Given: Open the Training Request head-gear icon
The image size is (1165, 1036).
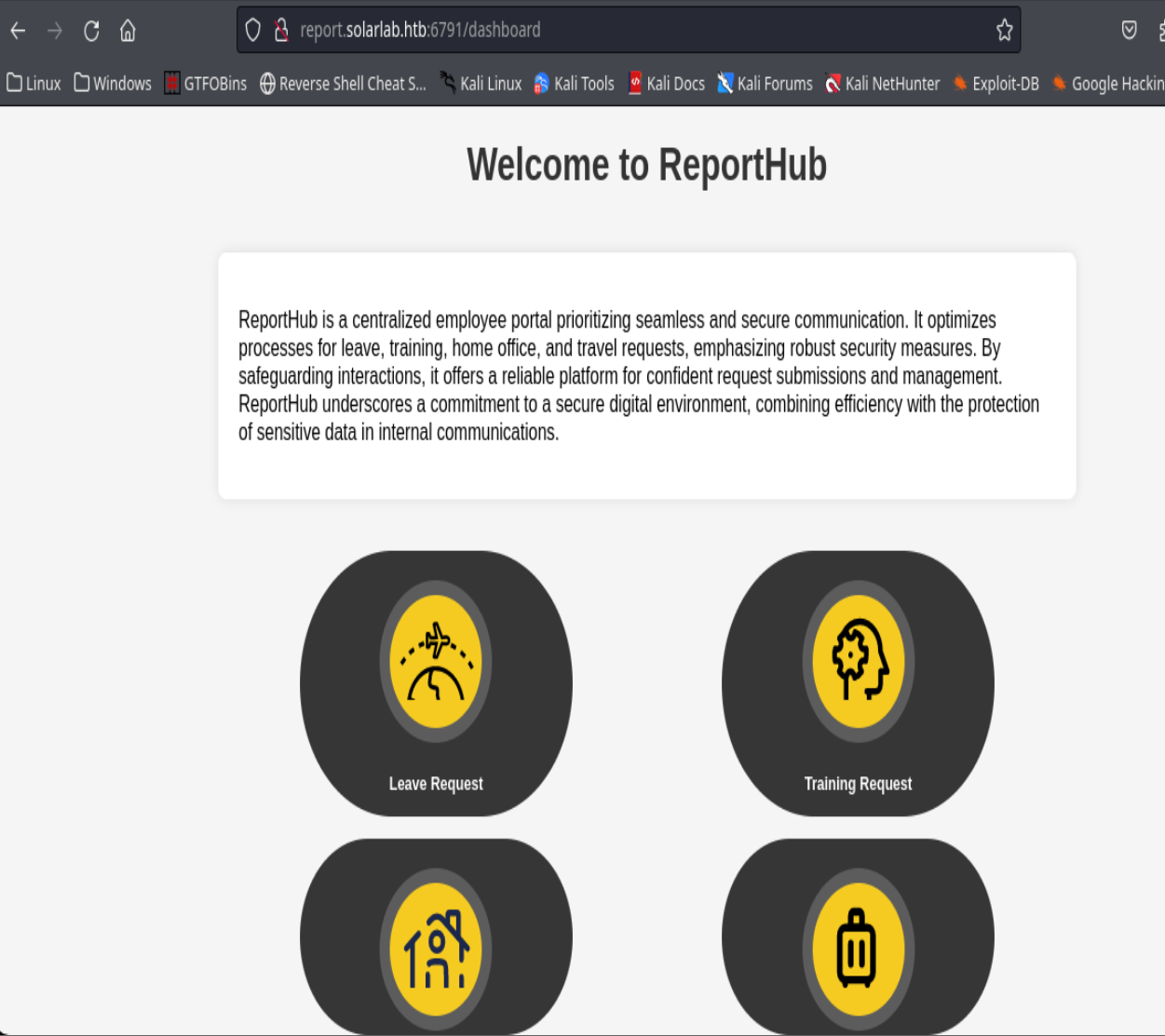Looking at the screenshot, I should coord(858,662).
